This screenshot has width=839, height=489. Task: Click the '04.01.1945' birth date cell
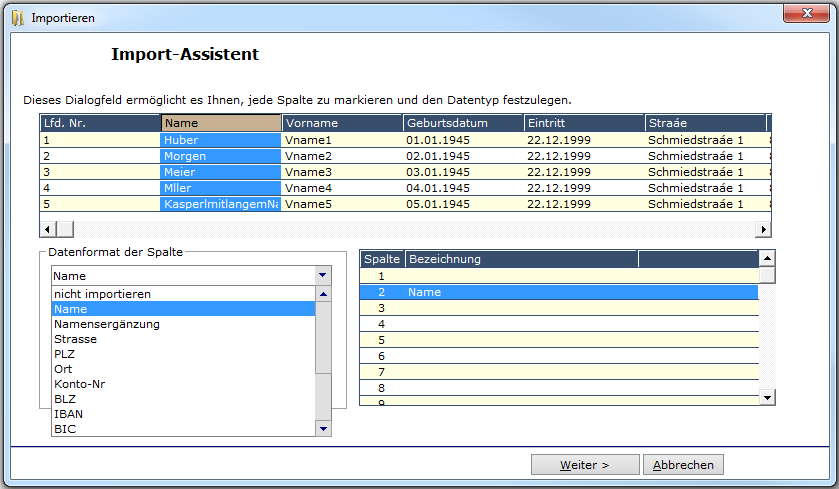[463, 188]
